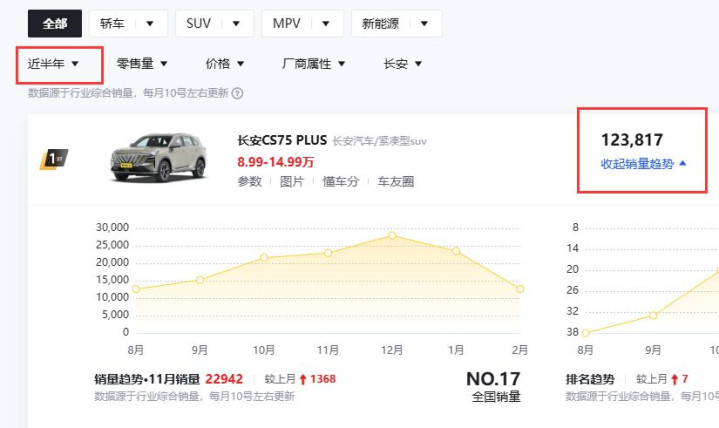Click the data source help question icon
This screenshot has width=719, height=428.
(x=237, y=94)
